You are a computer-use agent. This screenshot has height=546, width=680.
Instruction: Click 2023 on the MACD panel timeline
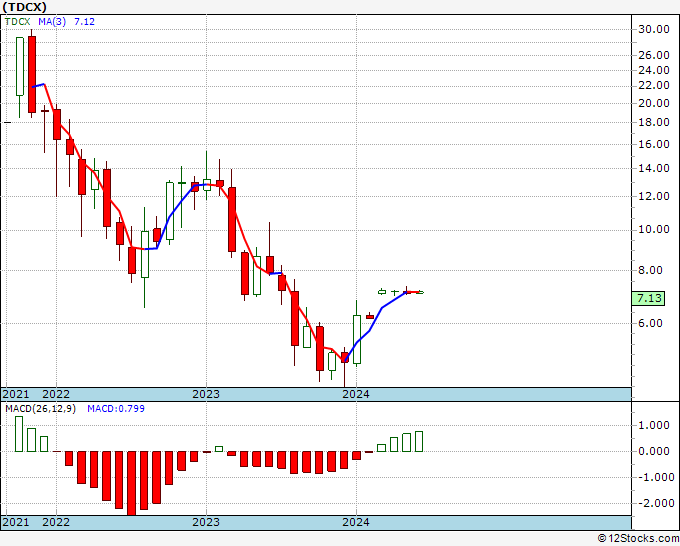206,522
